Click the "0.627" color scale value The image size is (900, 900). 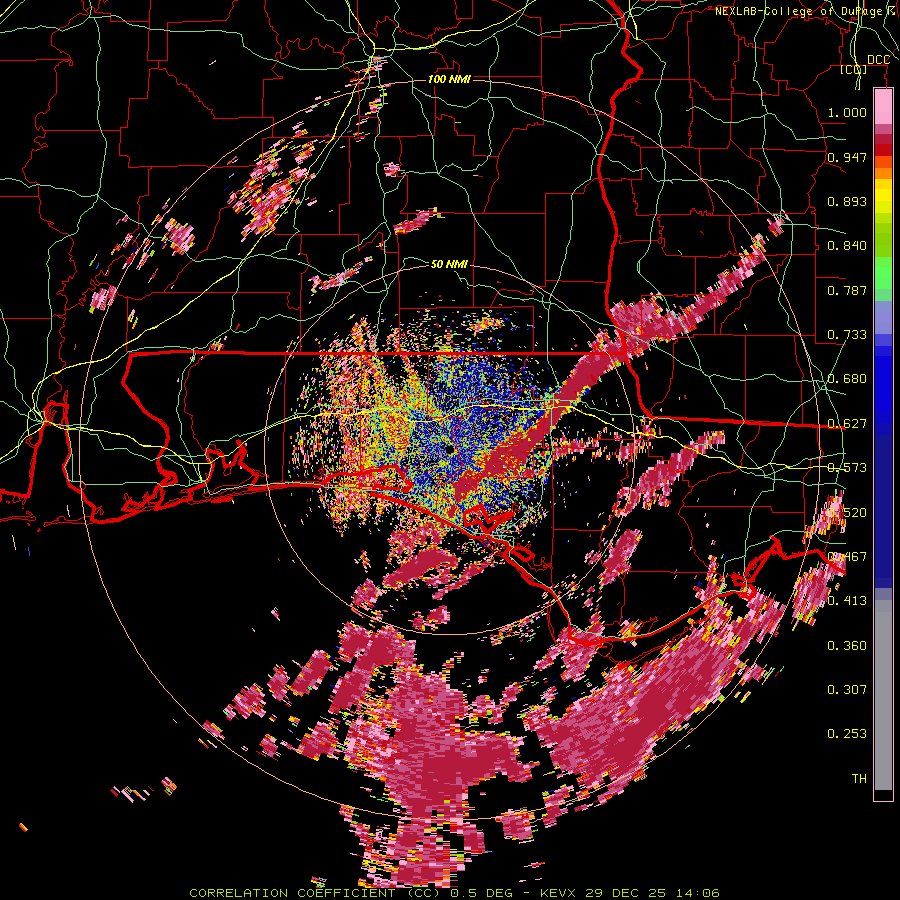[x=847, y=424]
